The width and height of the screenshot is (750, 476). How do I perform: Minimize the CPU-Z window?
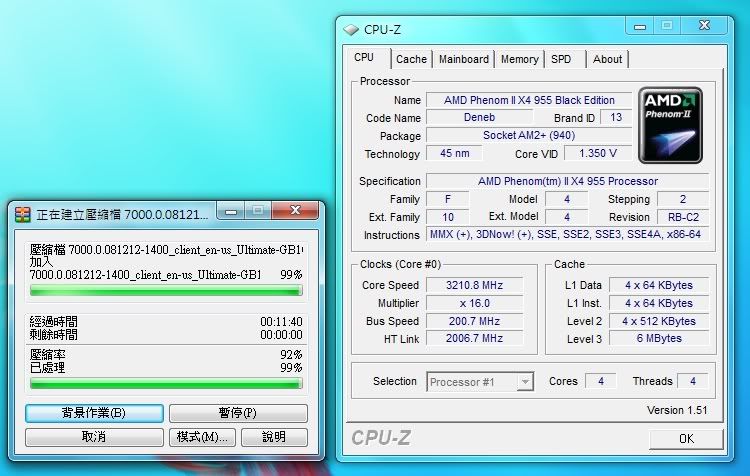640,26
